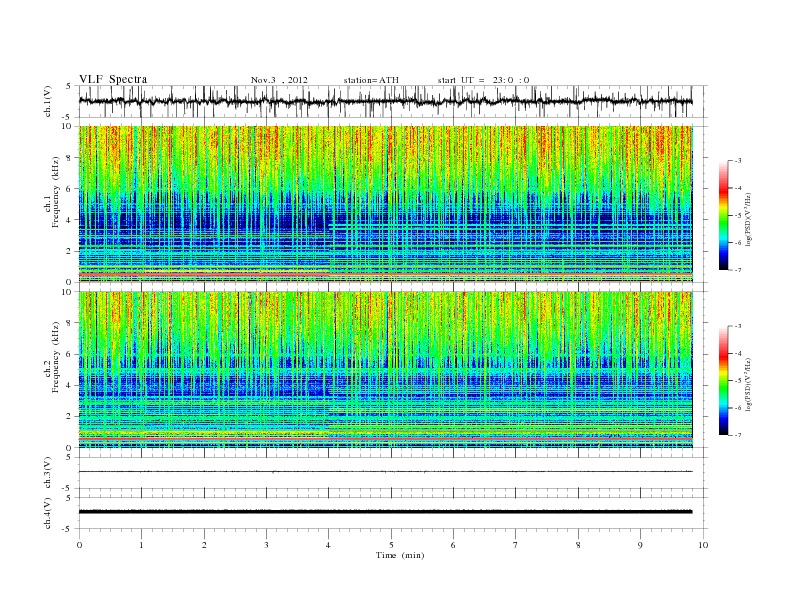
Task: Select the 'Nov.3 , 2012' date text
Action: pyautogui.click(x=279, y=80)
